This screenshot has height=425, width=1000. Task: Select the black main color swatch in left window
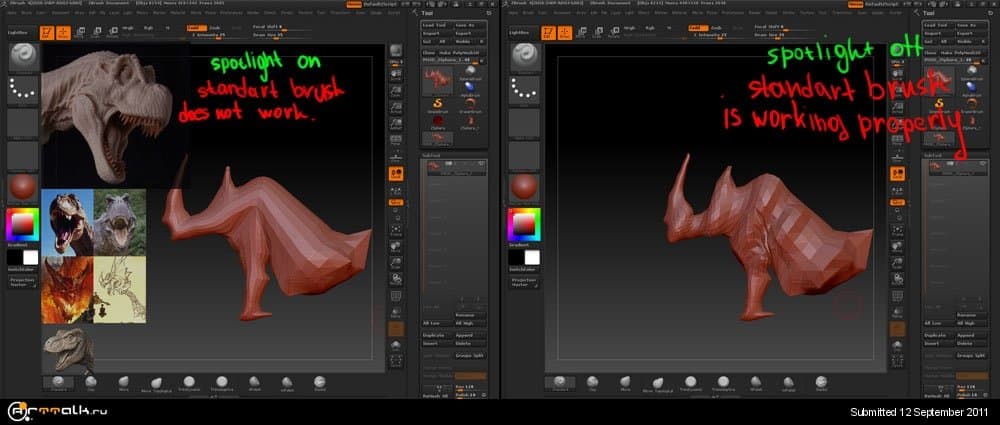tap(15, 258)
